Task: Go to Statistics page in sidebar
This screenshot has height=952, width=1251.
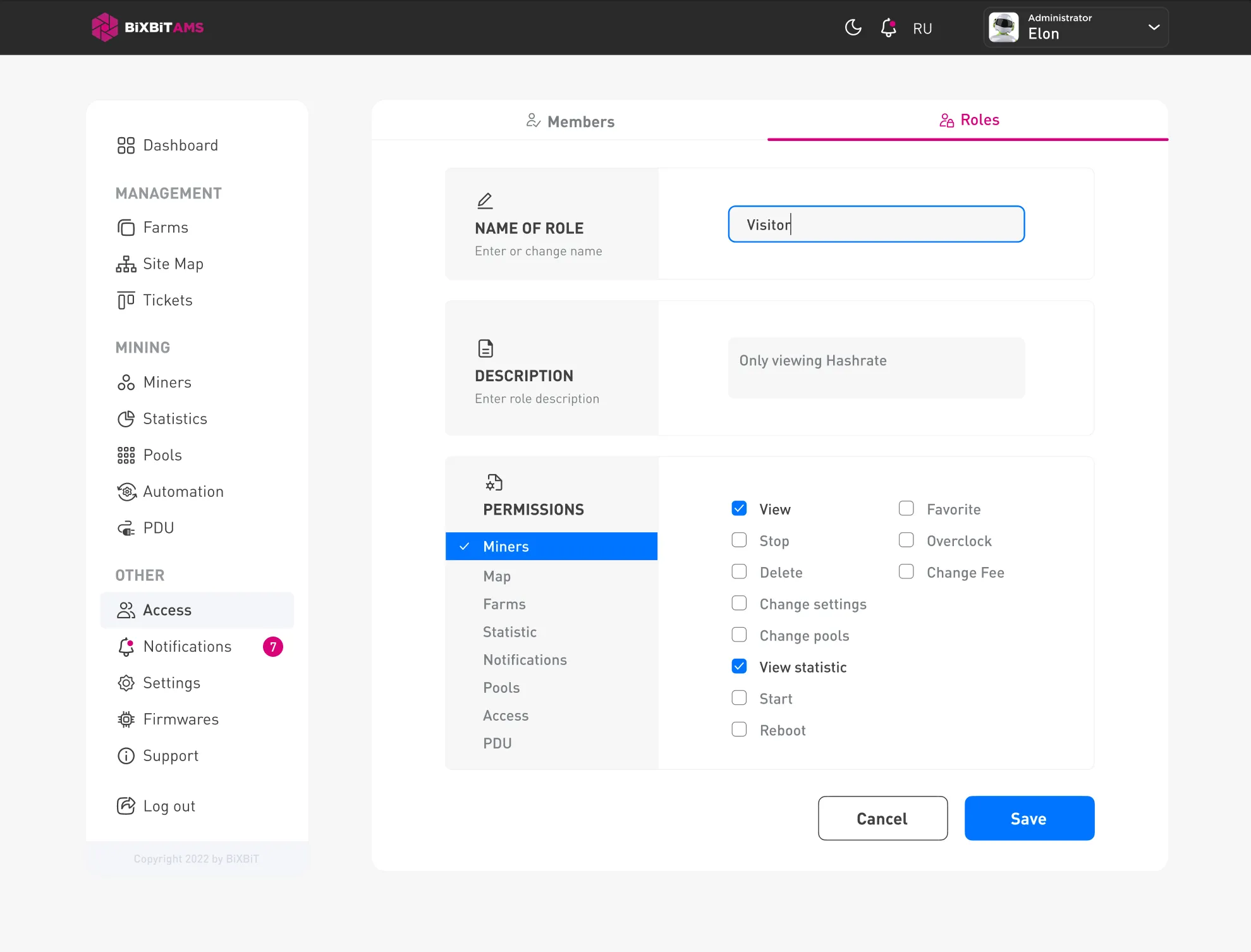Action: click(x=162, y=418)
